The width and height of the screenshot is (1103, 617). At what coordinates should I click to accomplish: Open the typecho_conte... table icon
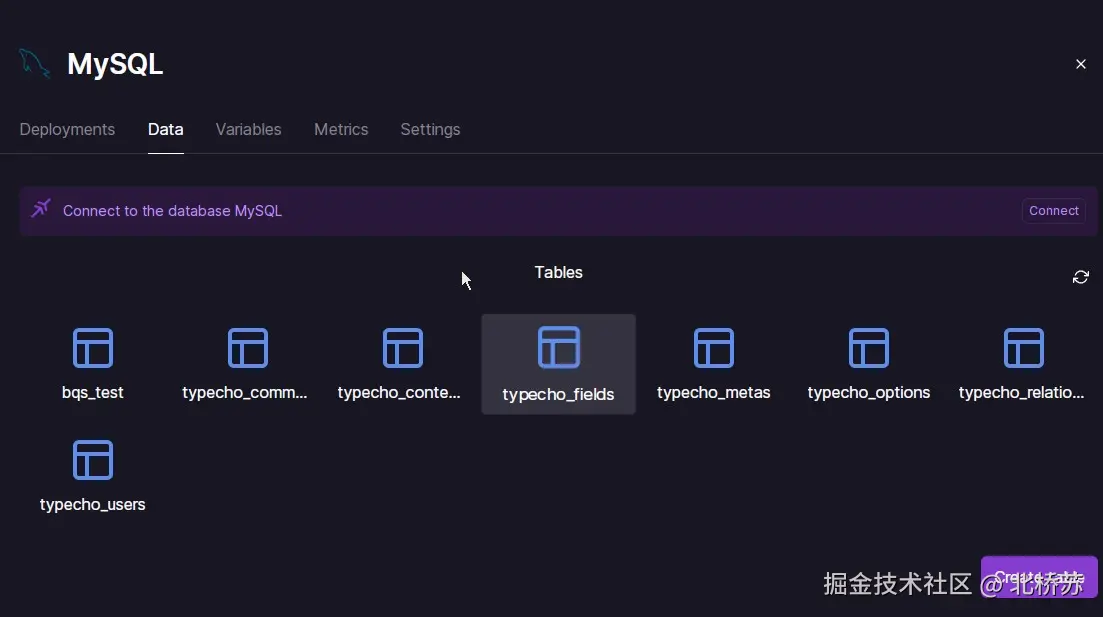point(402,348)
